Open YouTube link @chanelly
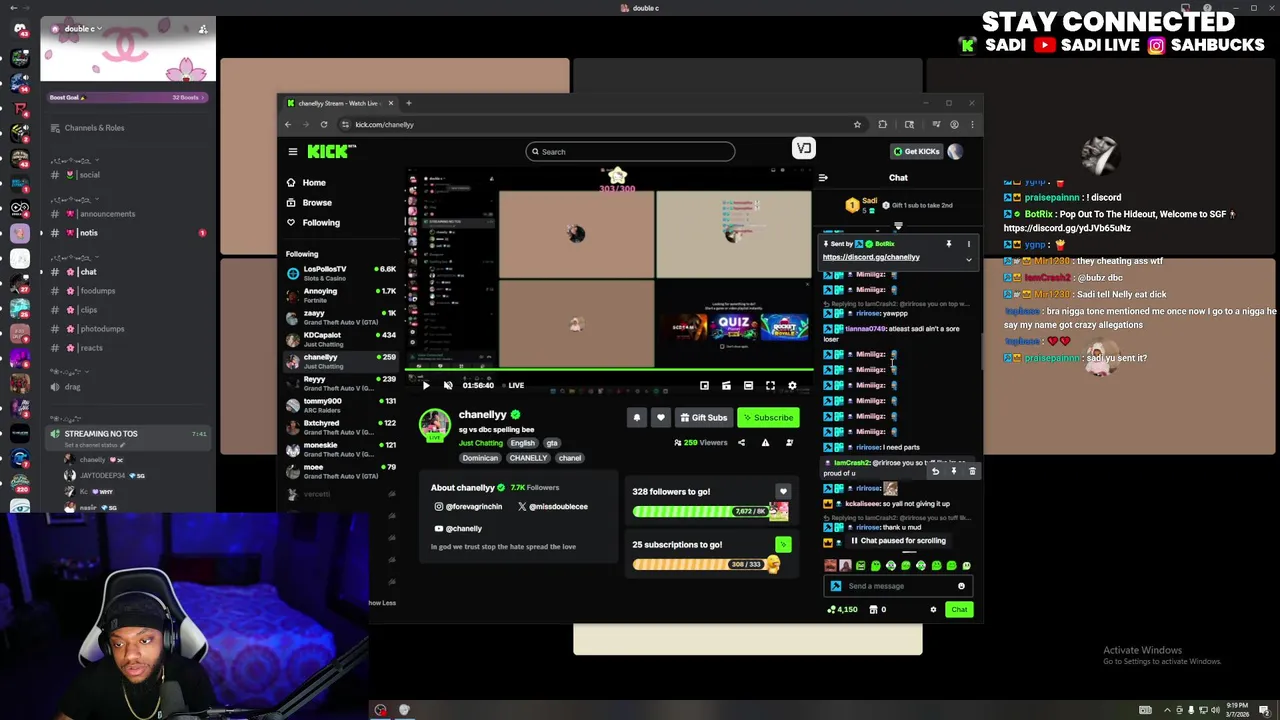This screenshot has height=720, width=1280. [x=458, y=529]
